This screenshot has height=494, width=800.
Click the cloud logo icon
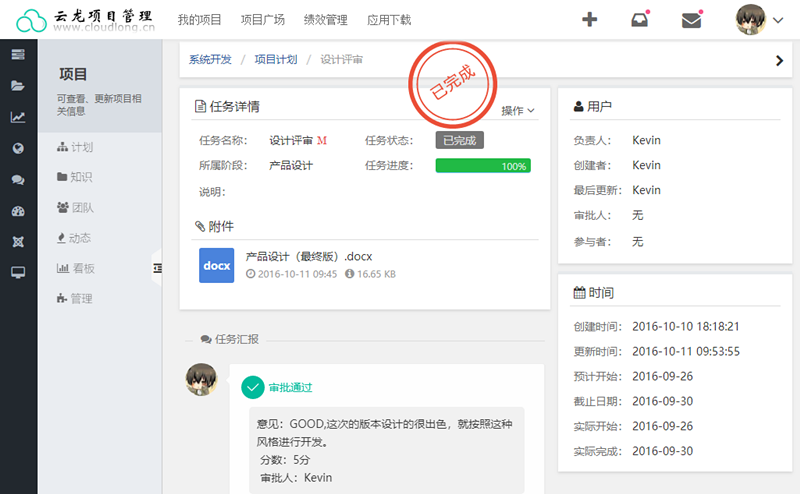[31, 20]
